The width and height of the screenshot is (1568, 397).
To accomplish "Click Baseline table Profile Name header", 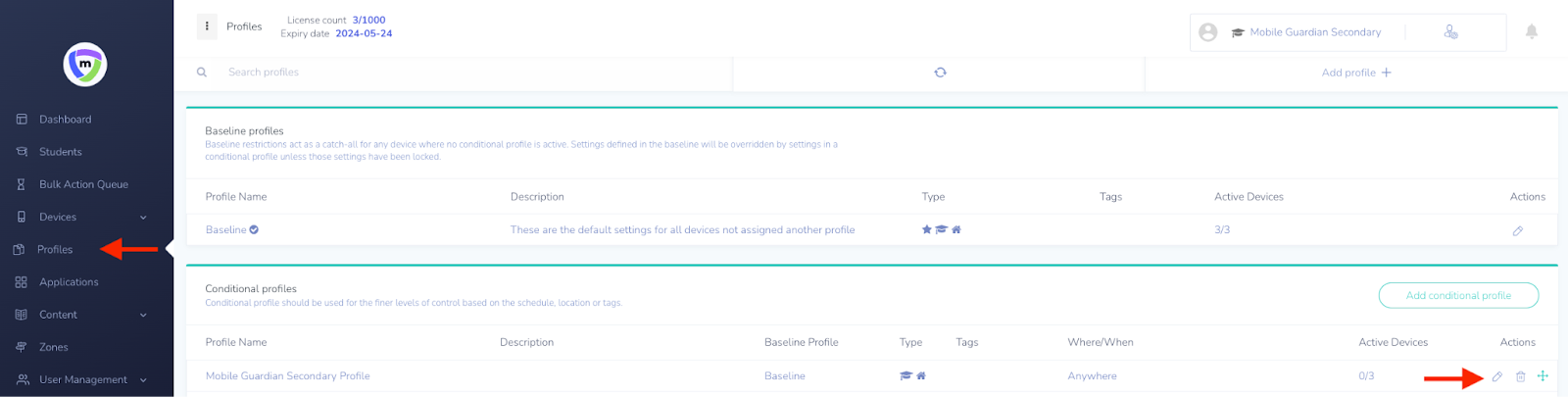I will pyautogui.click(x=236, y=197).
